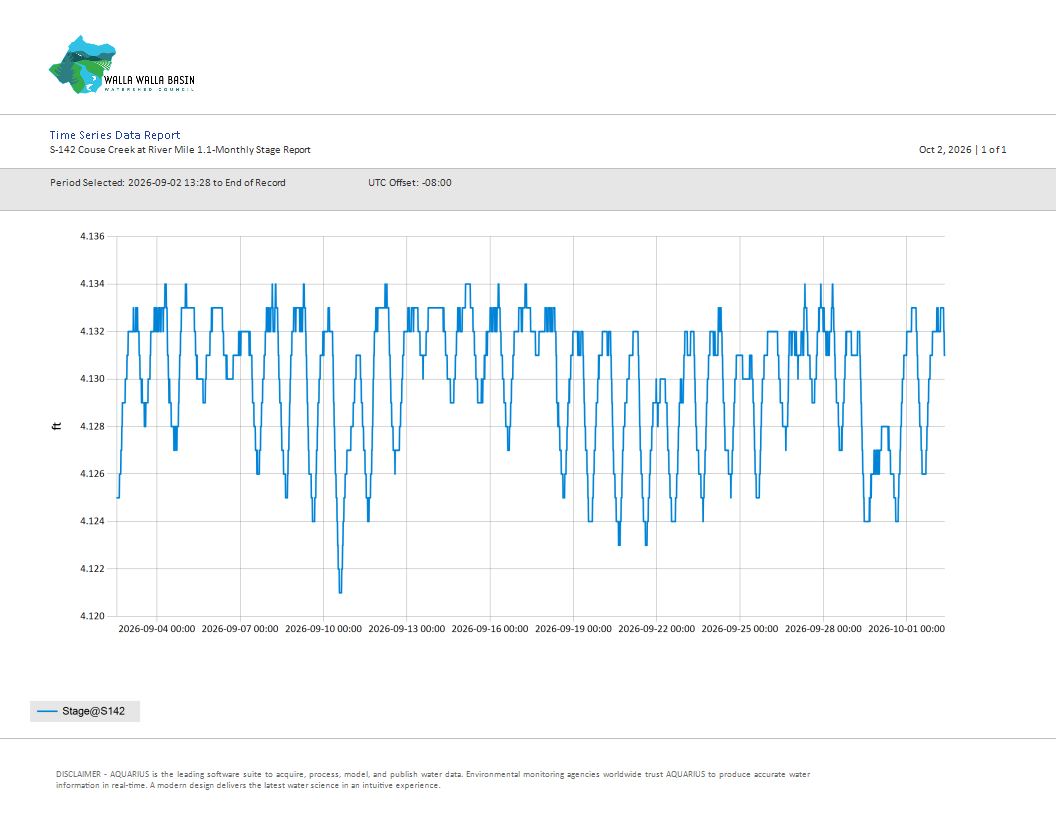Click the 2026-09-04 00:00 axis label

[157, 629]
